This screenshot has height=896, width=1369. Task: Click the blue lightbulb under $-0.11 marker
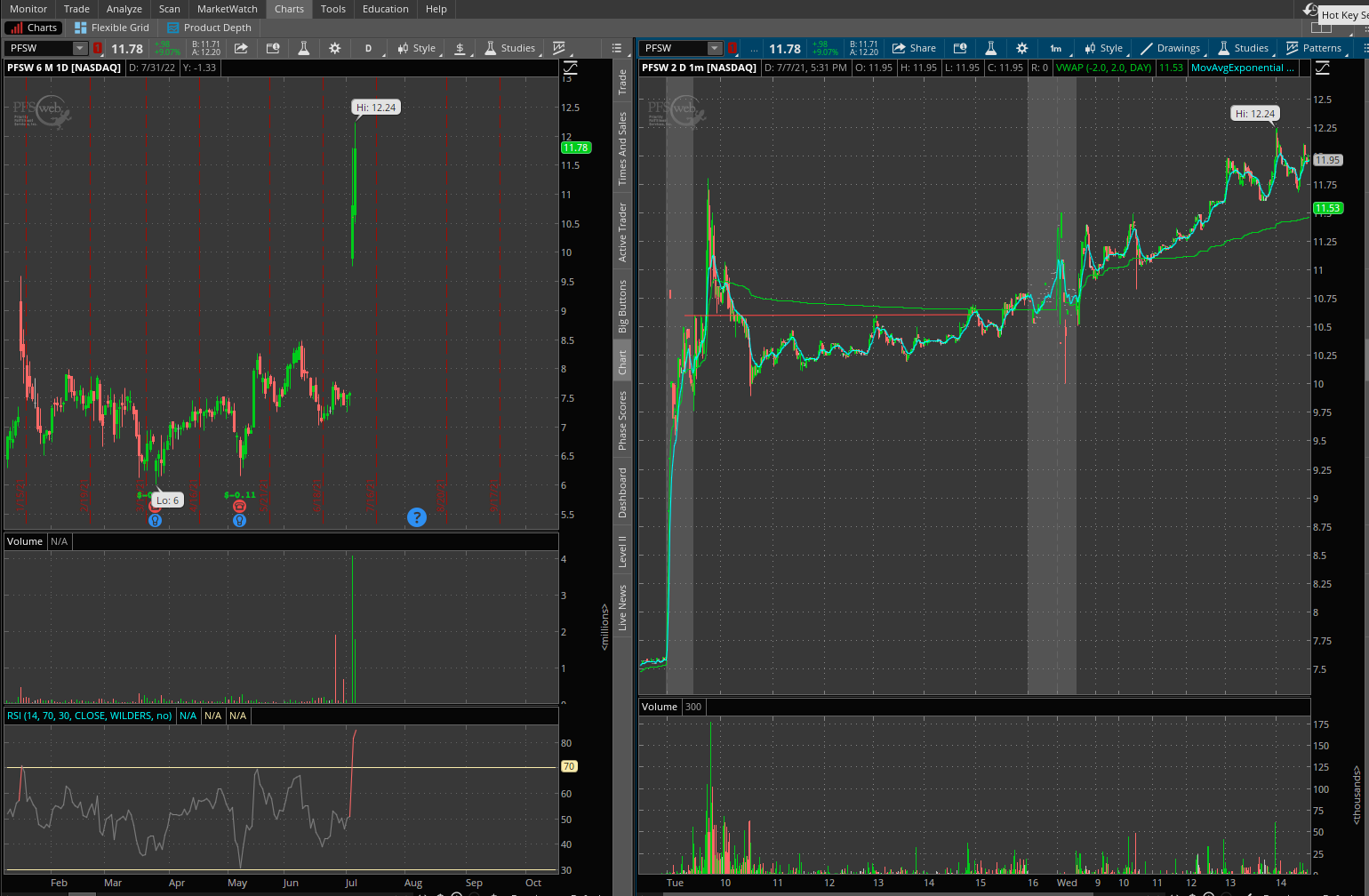coord(239,520)
